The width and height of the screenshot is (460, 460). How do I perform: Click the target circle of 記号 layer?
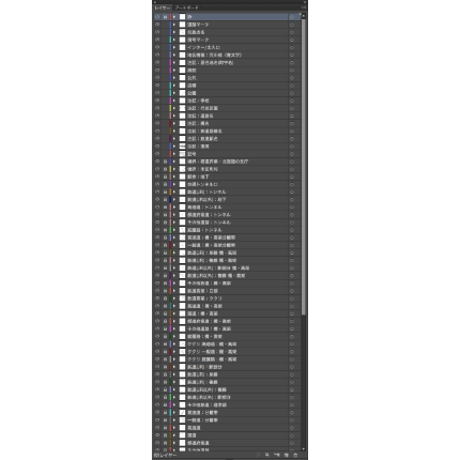click(292, 154)
